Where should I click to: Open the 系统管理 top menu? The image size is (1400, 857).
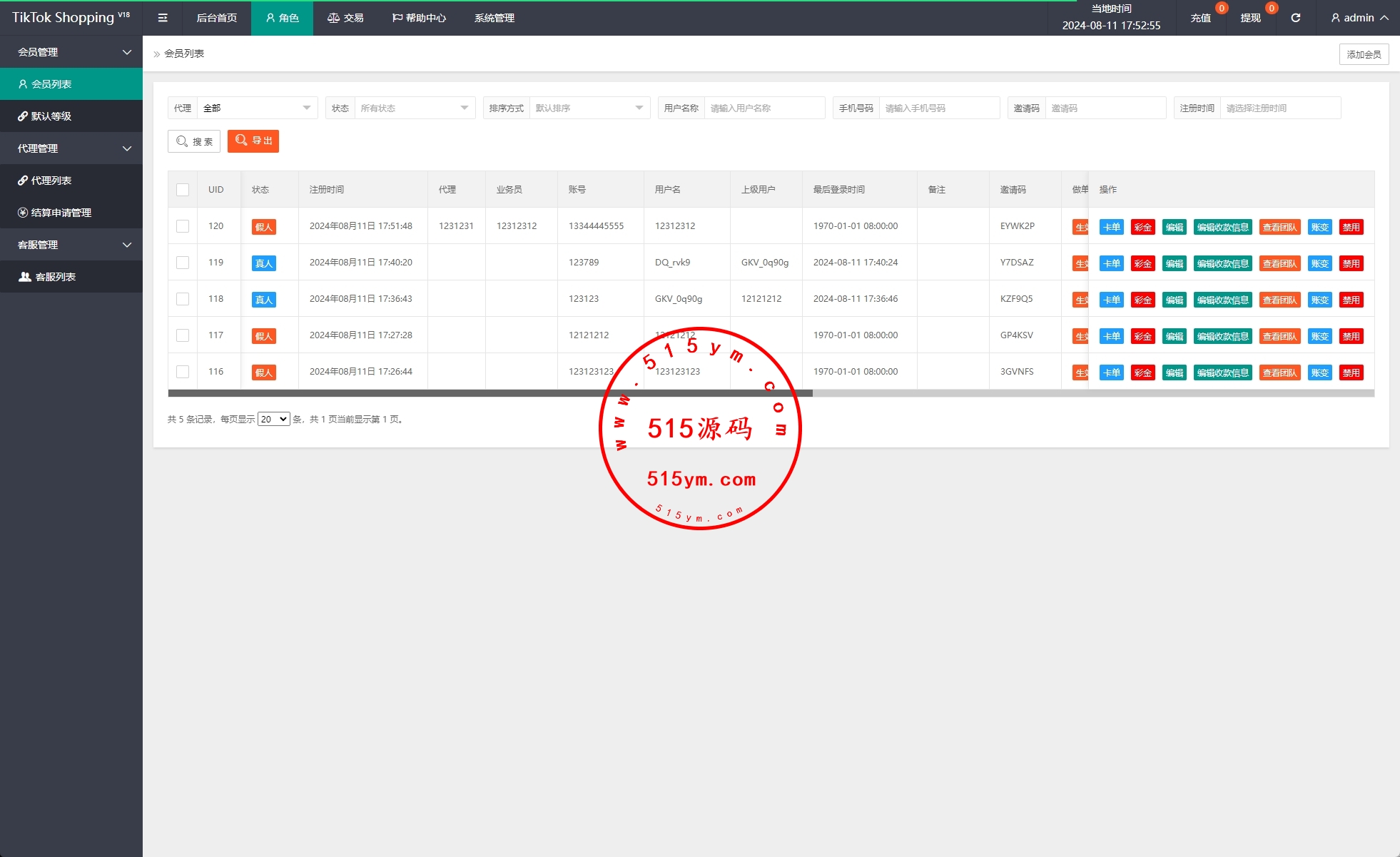tap(494, 18)
